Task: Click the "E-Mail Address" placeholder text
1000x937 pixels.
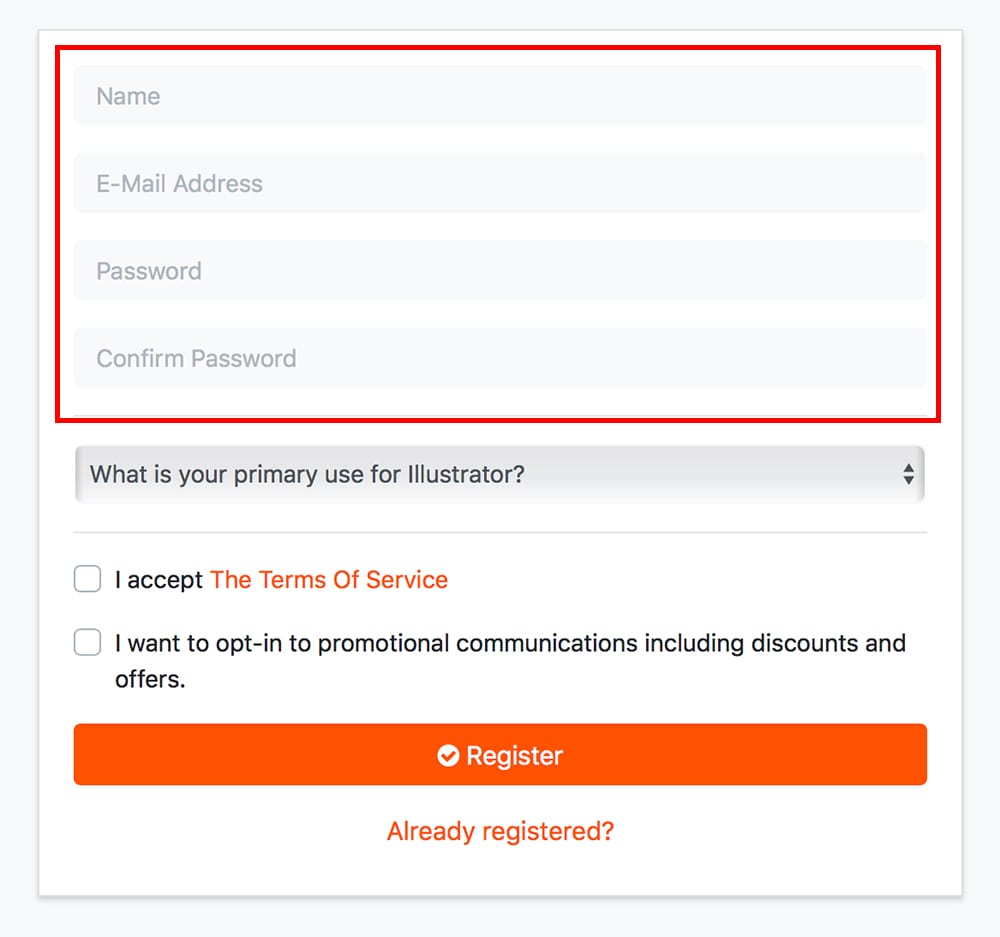Action: tap(179, 183)
